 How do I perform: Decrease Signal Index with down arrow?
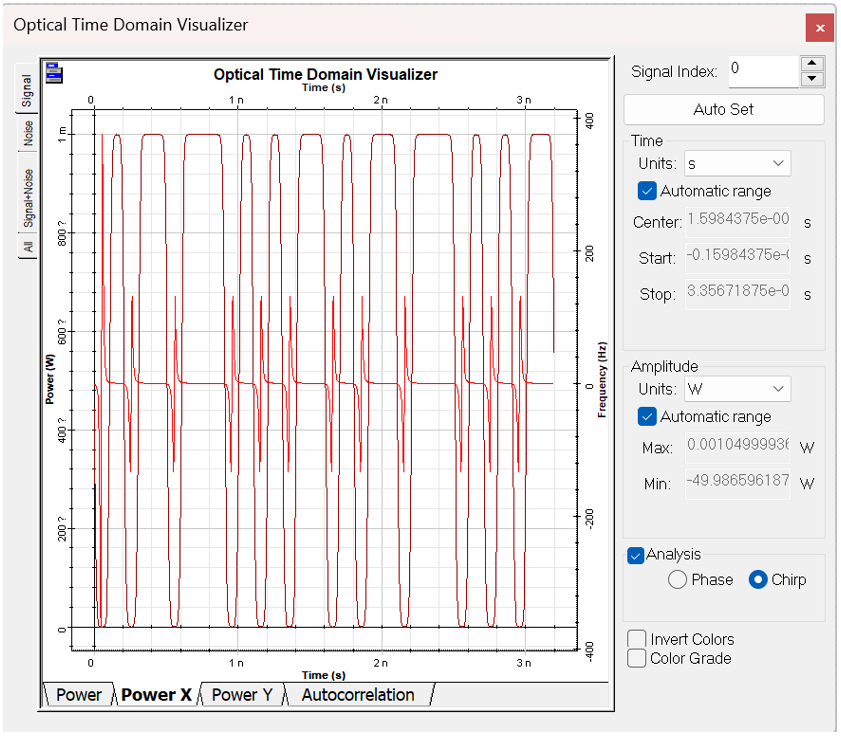pyautogui.click(x=812, y=79)
